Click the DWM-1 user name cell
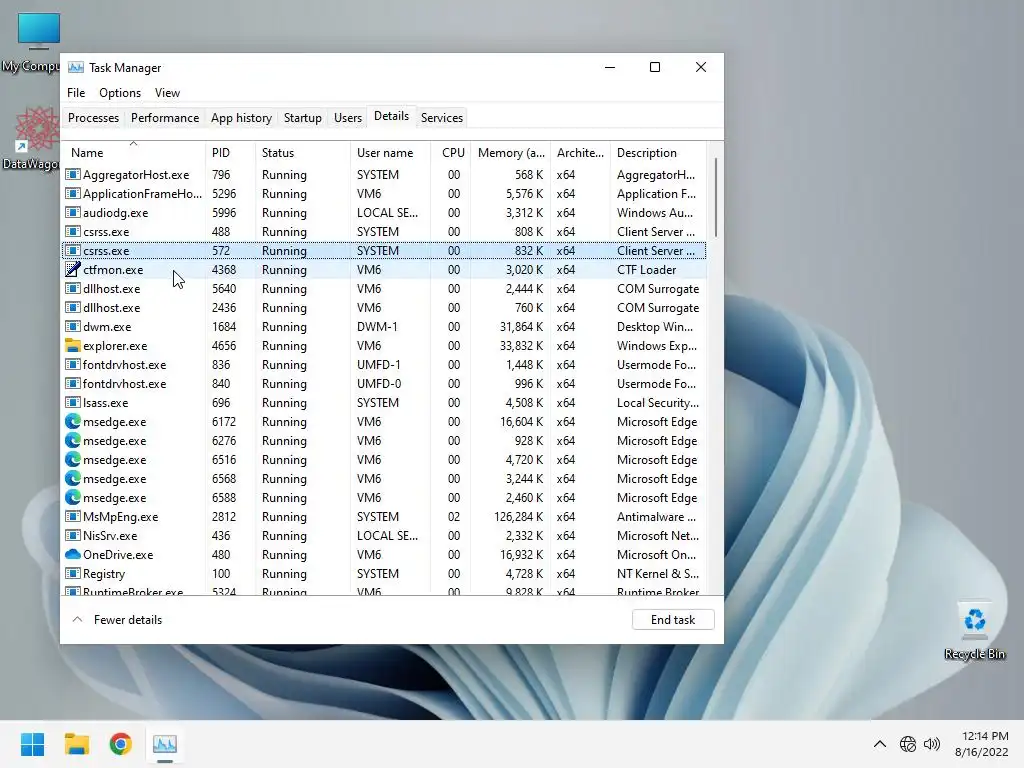Screen dimensions: 1024x768 click(377, 327)
